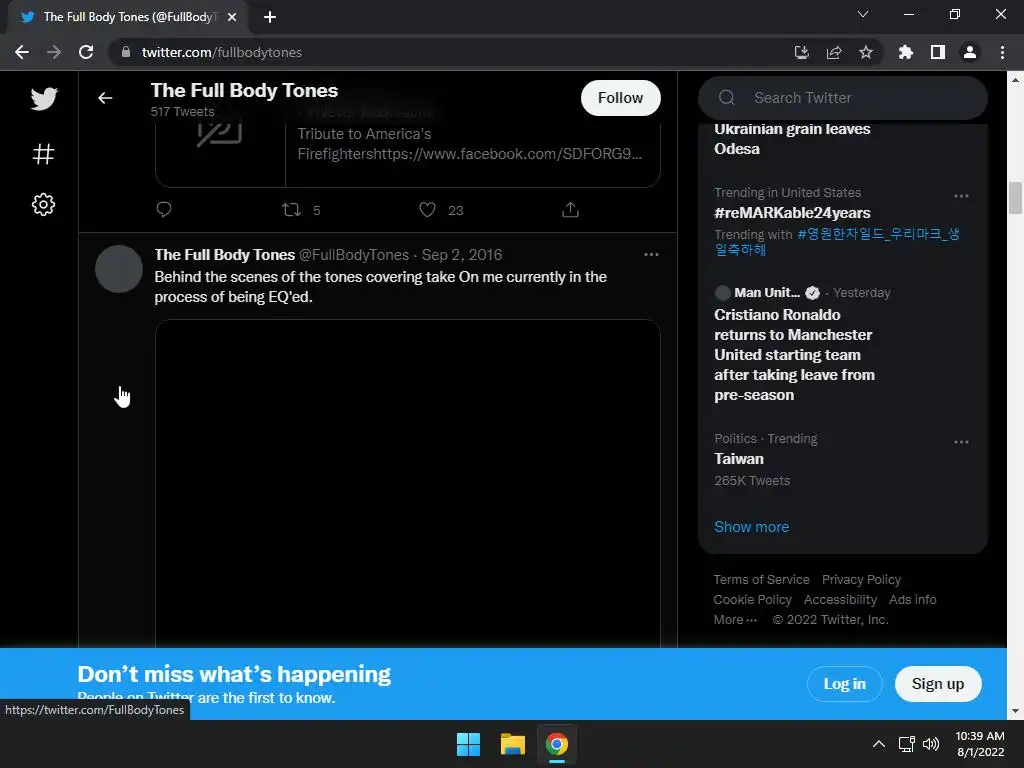Open the Cookie Policy link
The width and height of the screenshot is (1024, 768).
tap(752, 600)
